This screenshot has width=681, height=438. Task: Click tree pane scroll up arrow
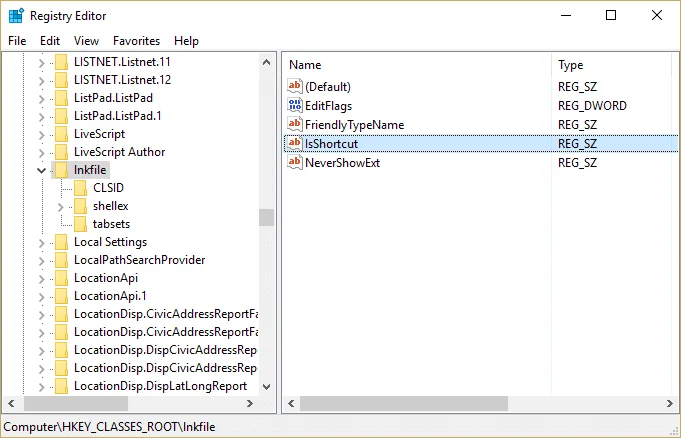[x=267, y=62]
